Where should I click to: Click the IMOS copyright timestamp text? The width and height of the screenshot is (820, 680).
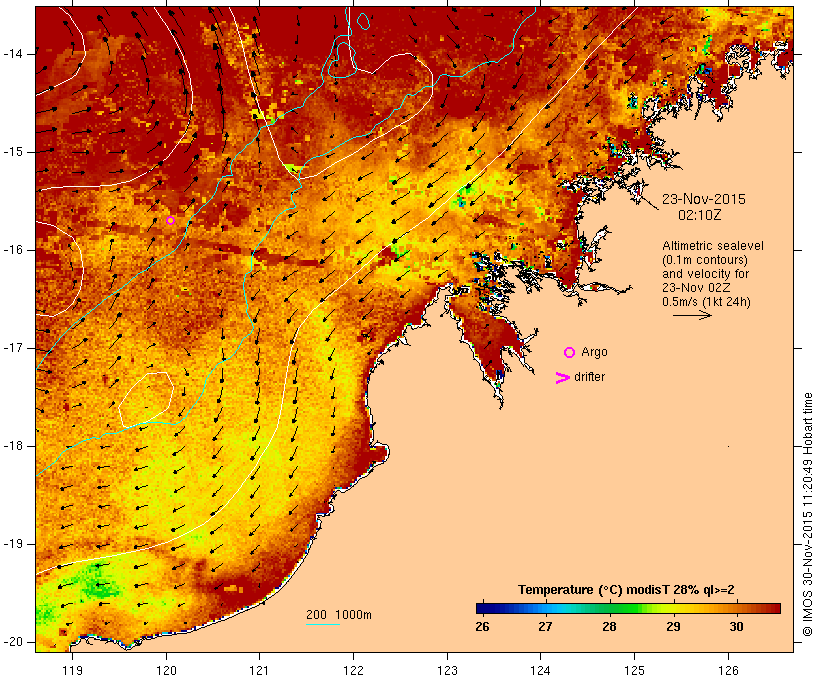808,515
